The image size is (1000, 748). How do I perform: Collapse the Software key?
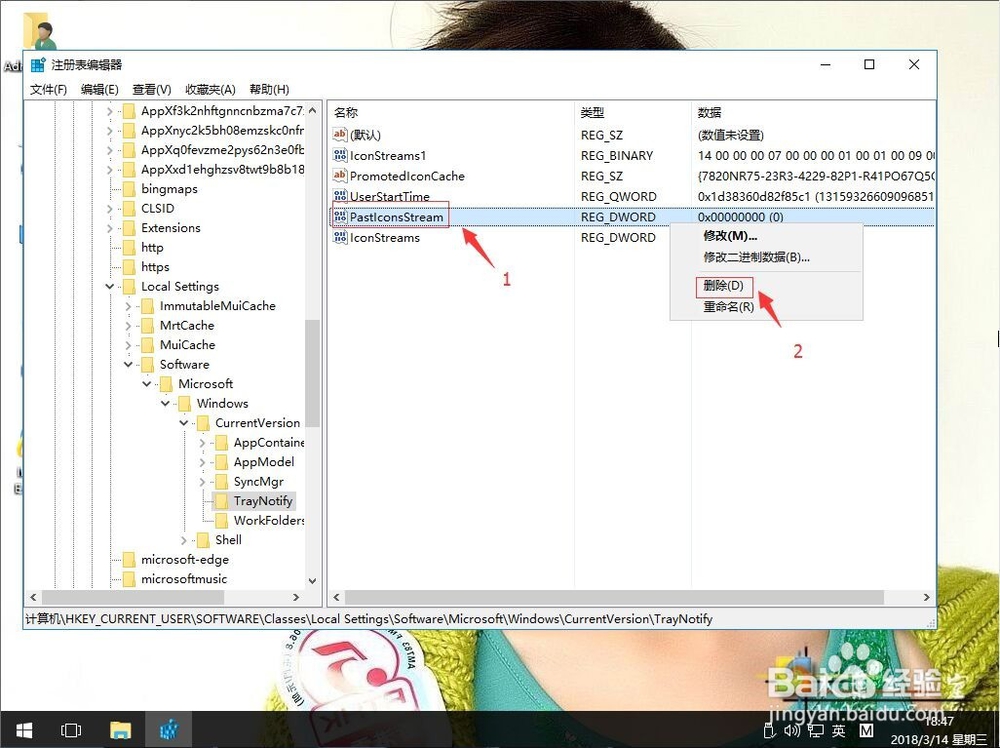pos(128,364)
